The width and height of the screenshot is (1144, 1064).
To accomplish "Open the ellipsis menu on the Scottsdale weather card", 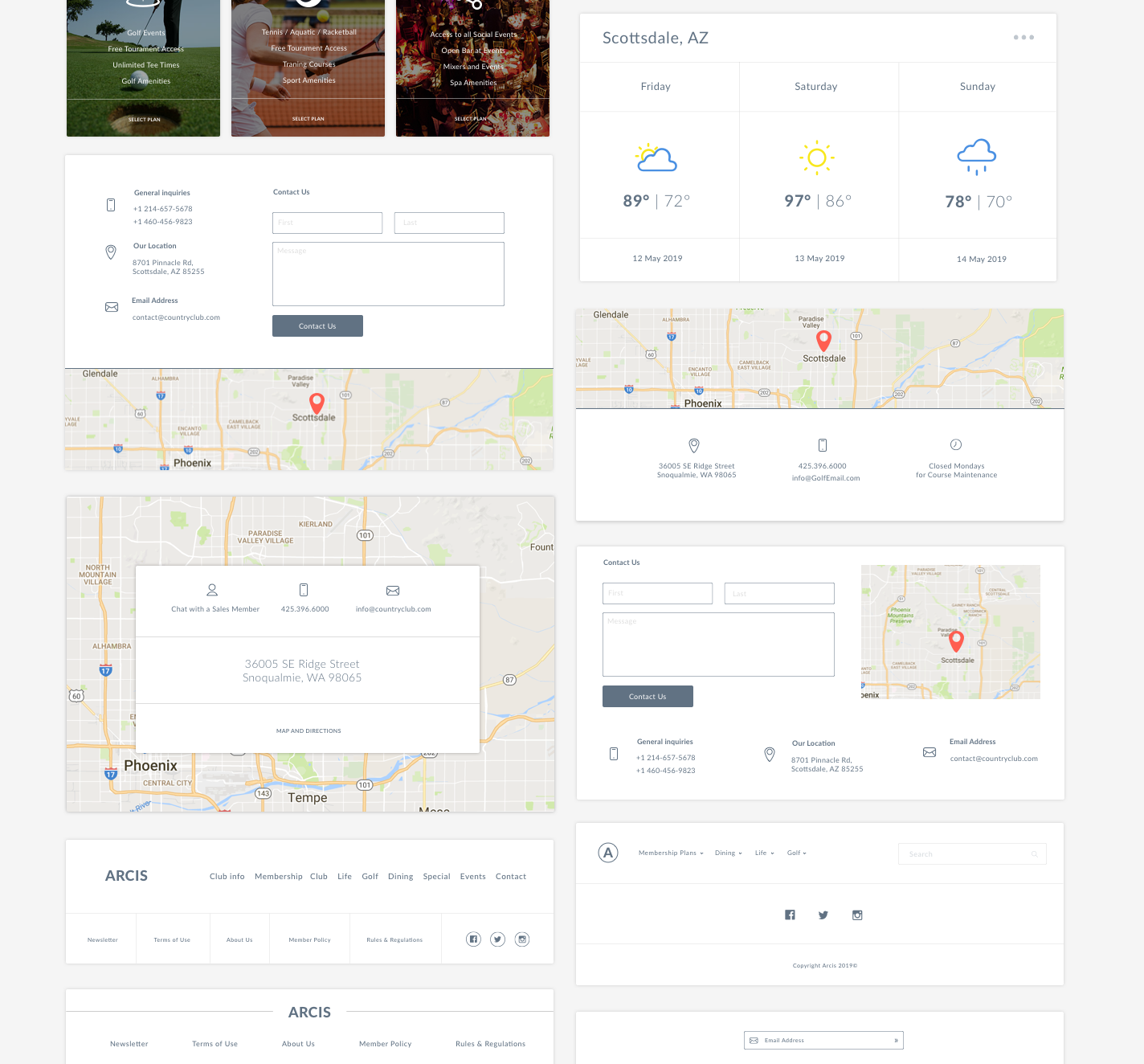I will coord(1023,37).
